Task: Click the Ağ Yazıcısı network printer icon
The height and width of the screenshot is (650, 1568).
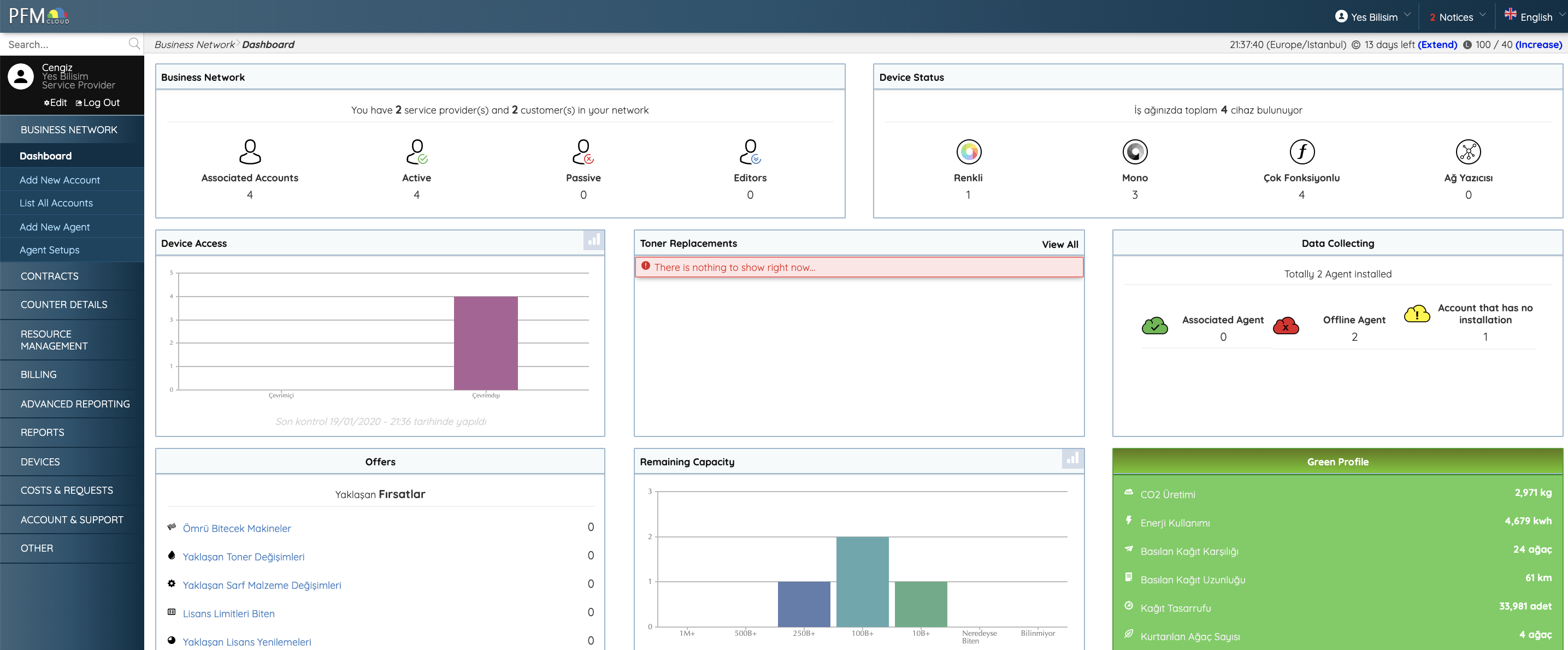Action: [1467, 152]
